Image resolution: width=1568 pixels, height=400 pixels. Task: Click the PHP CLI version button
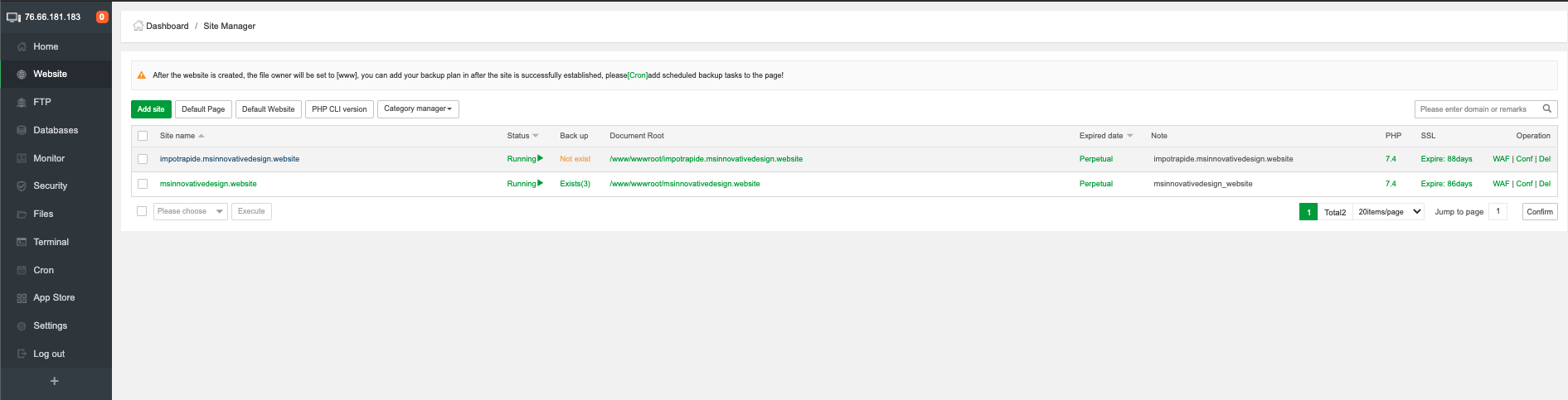339,109
